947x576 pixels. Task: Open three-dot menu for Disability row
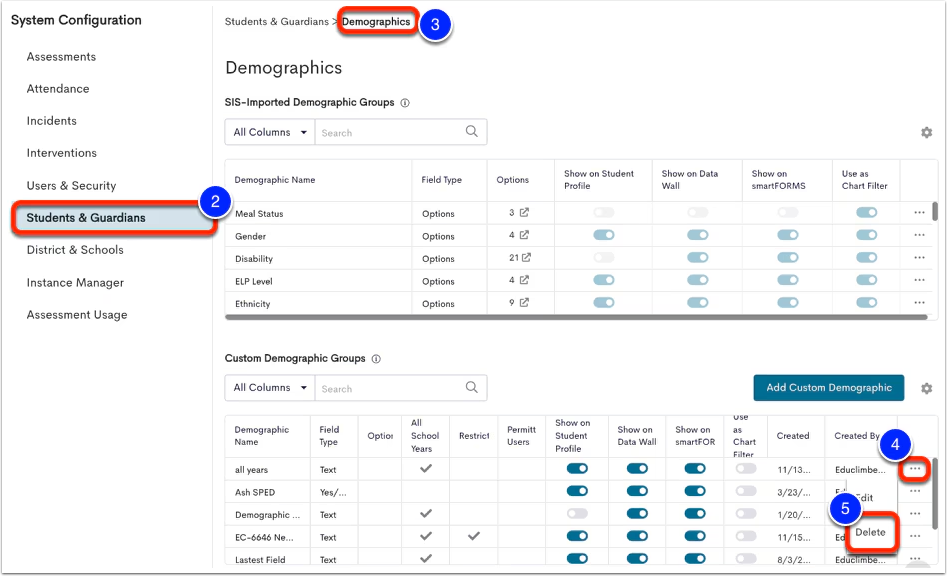[919, 257]
